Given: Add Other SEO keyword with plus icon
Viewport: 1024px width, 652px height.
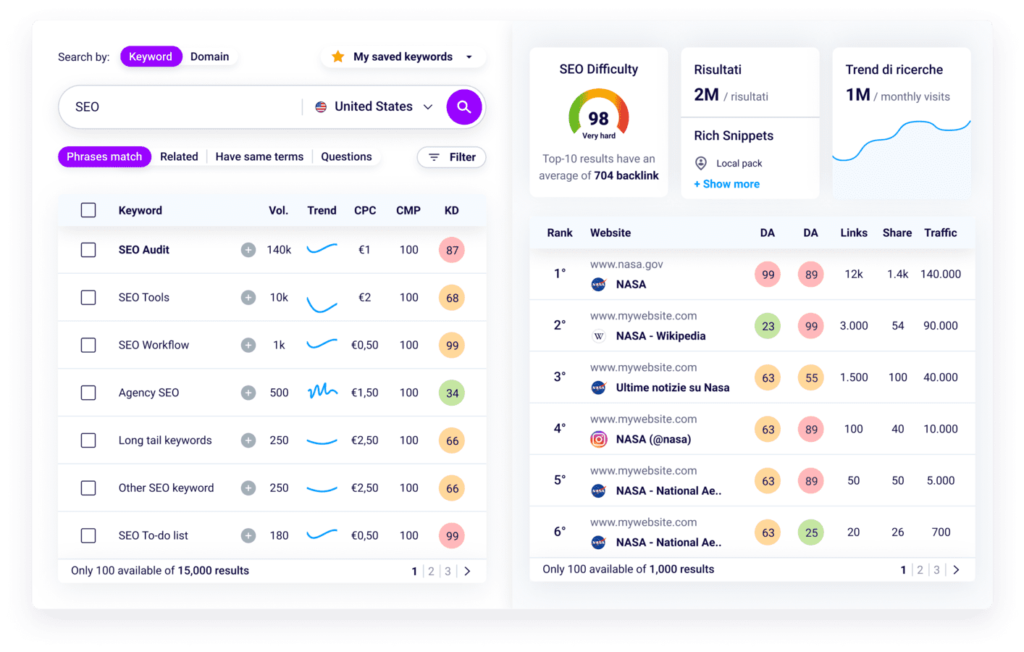Looking at the screenshot, I should click(x=248, y=488).
